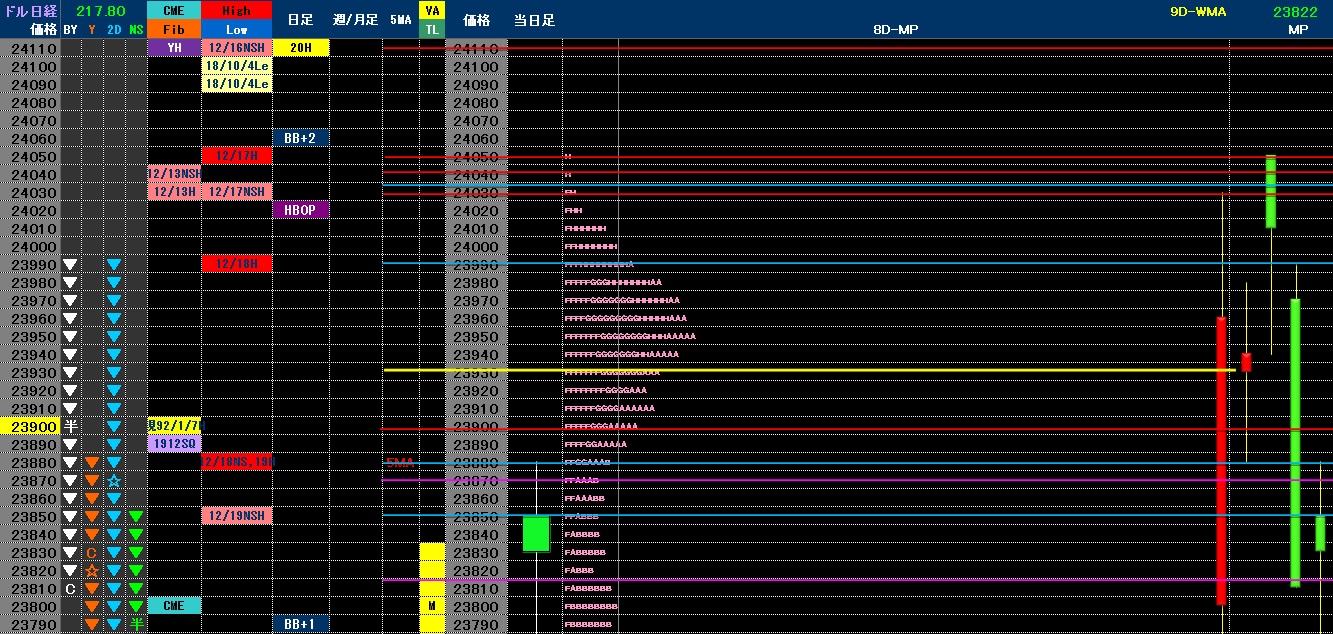Click the BB+2 cell
This screenshot has height=634, width=1333.
(301, 138)
